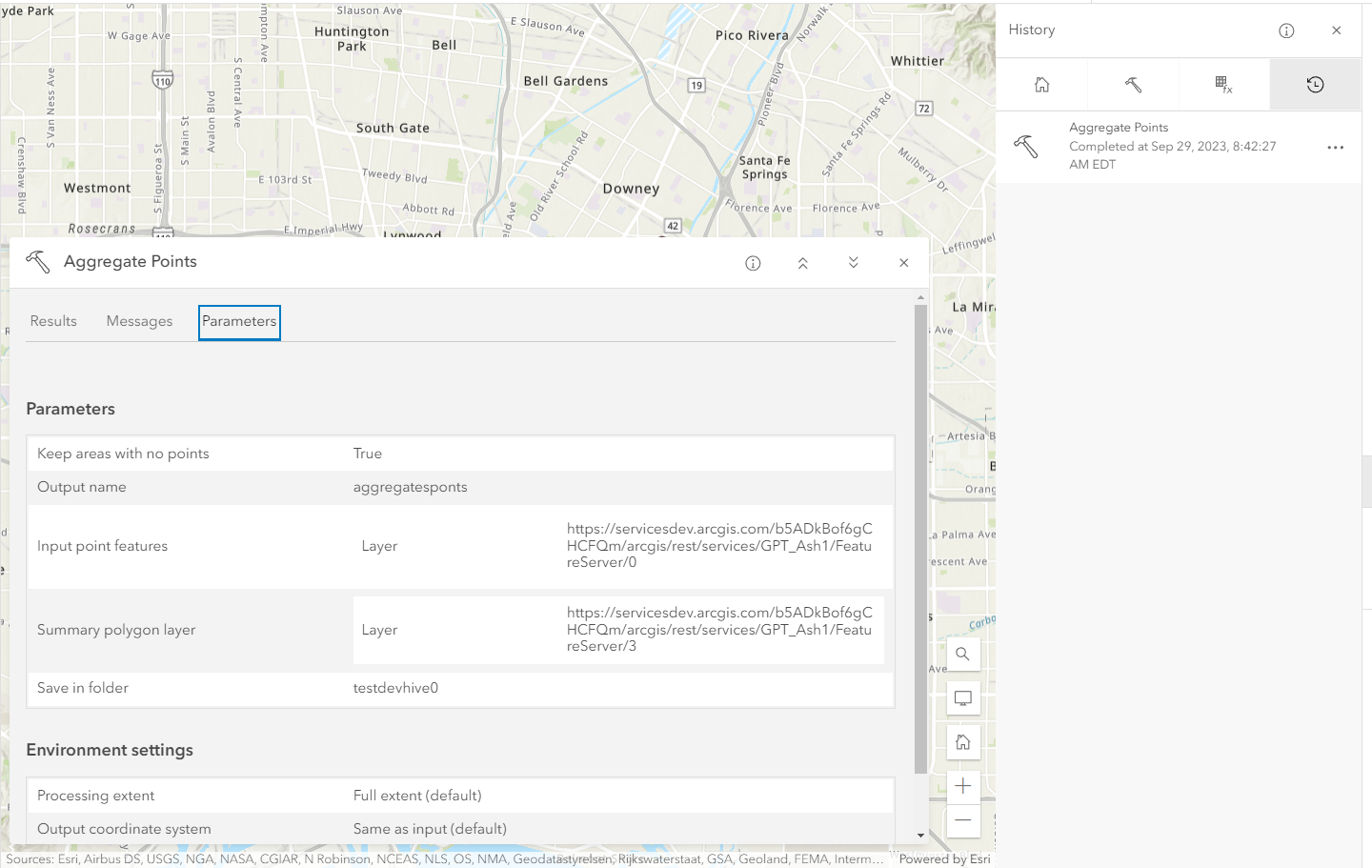Zoom out on the map with the minus control
This screenshot has height=868, width=1372.
963,820
